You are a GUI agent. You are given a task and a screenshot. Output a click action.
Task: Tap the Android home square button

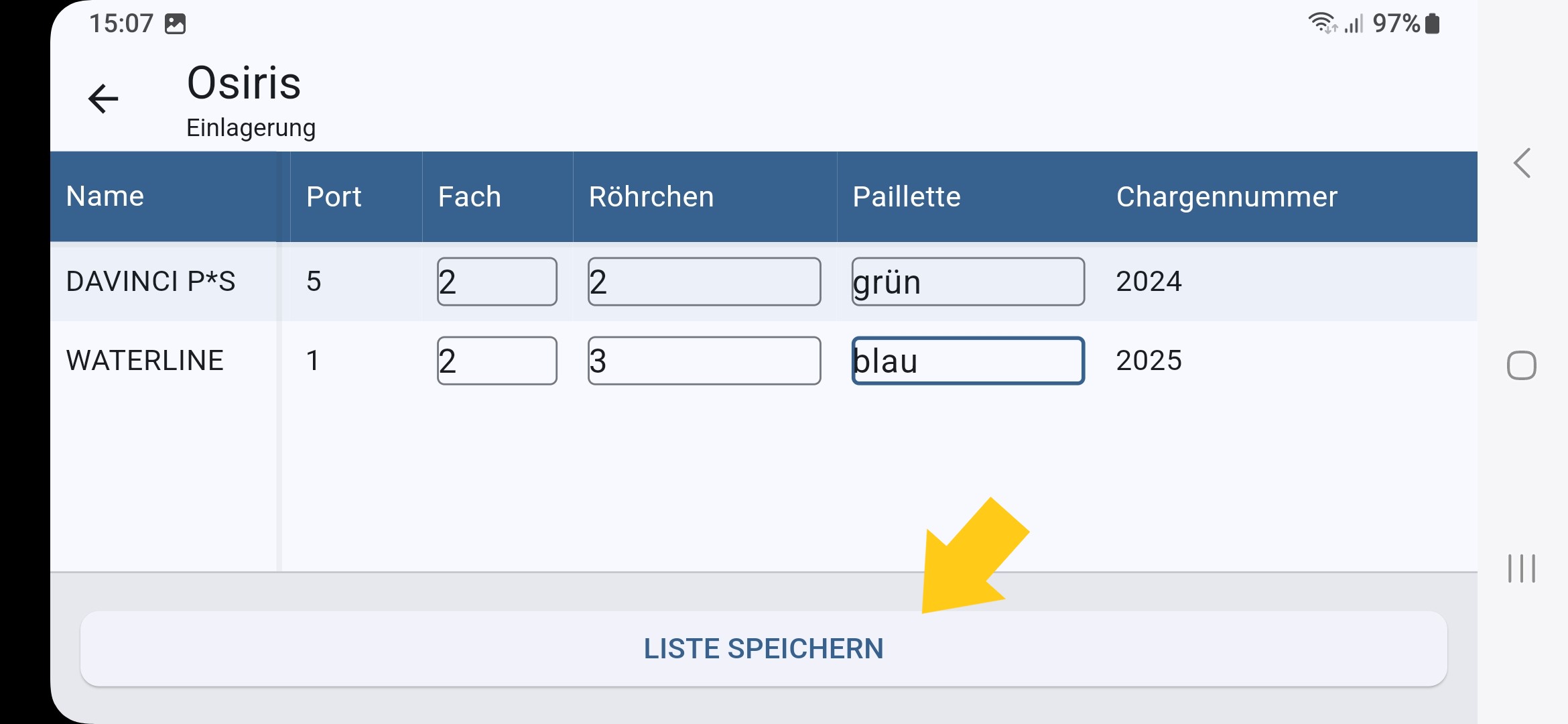click(x=1521, y=365)
